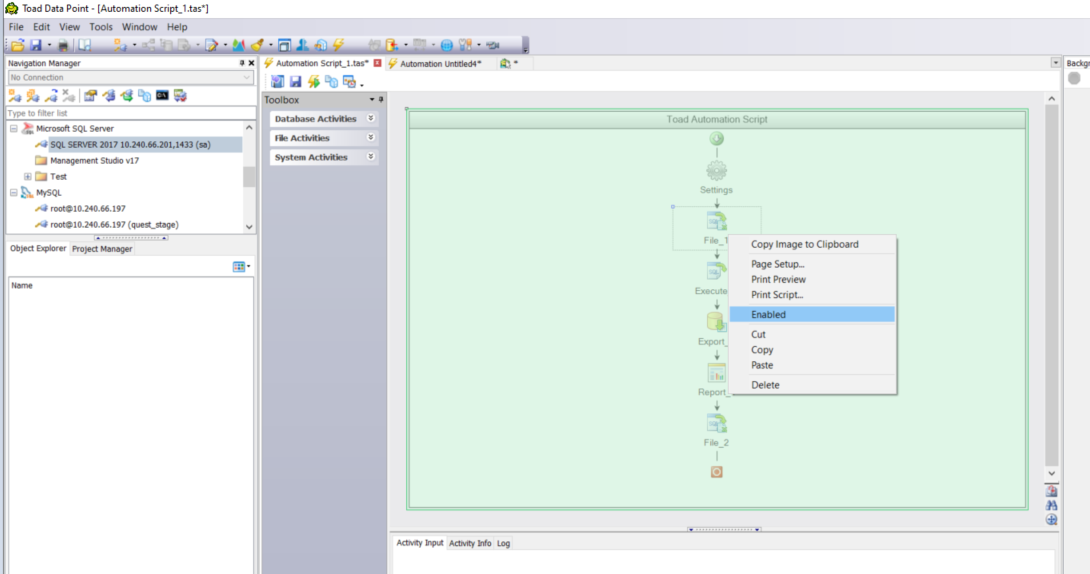Image resolution: width=1090 pixels, height=574 pixels.
Task: Open the No Connection dropdown
Action: click(247, 77)
